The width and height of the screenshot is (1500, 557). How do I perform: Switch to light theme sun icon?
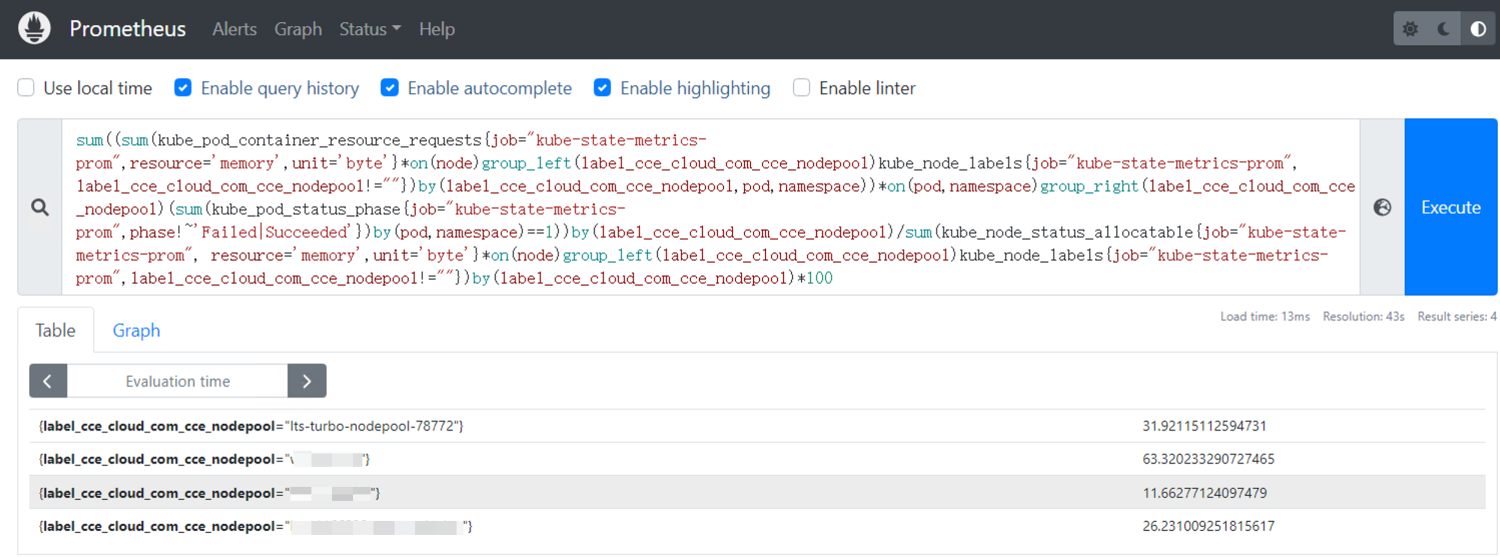[x=1411, y=29]
